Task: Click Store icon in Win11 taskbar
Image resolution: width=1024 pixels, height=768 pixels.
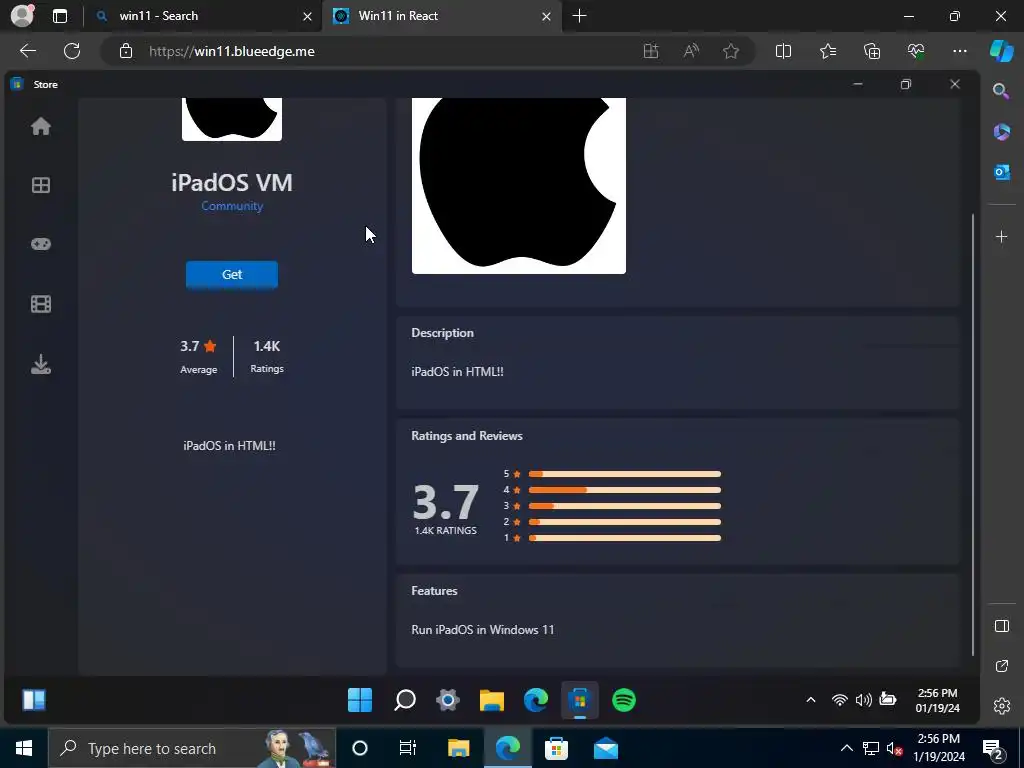Action: point(579,700)
